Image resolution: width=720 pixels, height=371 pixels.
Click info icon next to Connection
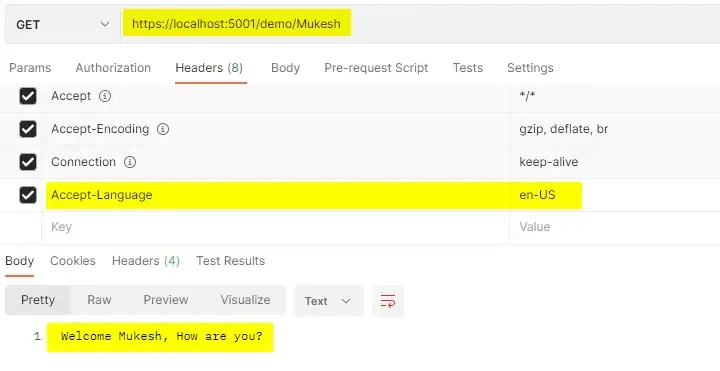point(130,162)
